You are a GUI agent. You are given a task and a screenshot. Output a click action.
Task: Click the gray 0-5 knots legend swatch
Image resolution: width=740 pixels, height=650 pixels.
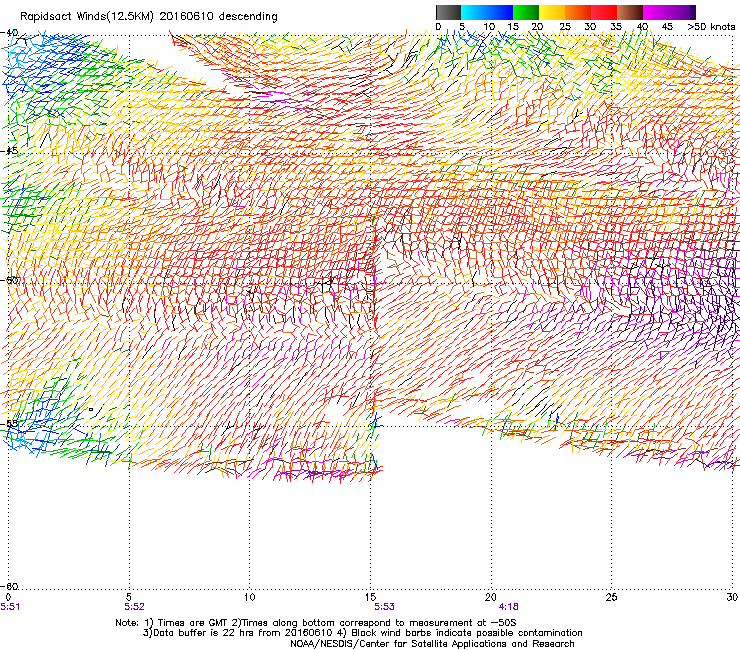448,12
